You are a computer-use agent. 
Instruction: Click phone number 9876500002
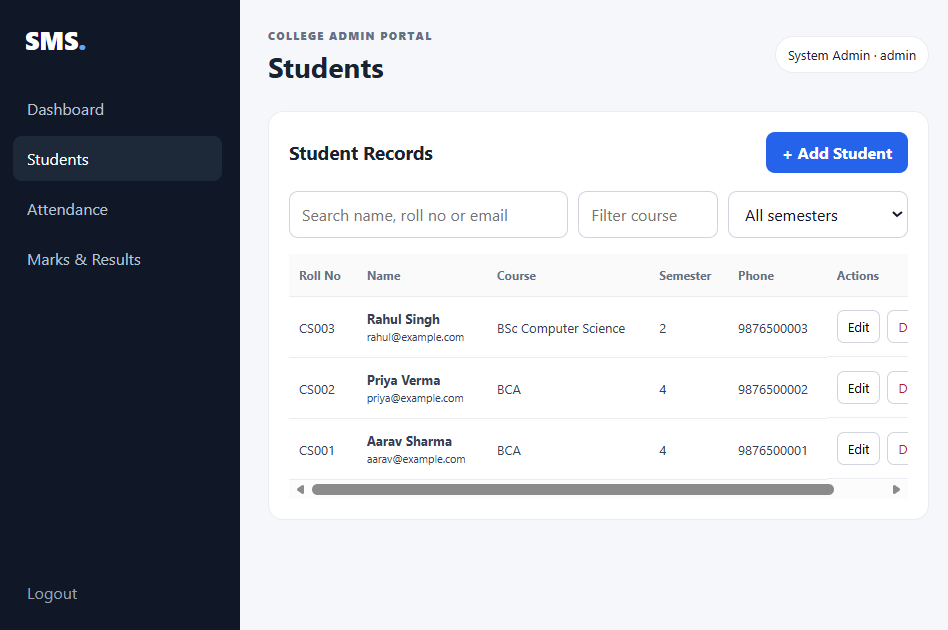click(773, 389)
